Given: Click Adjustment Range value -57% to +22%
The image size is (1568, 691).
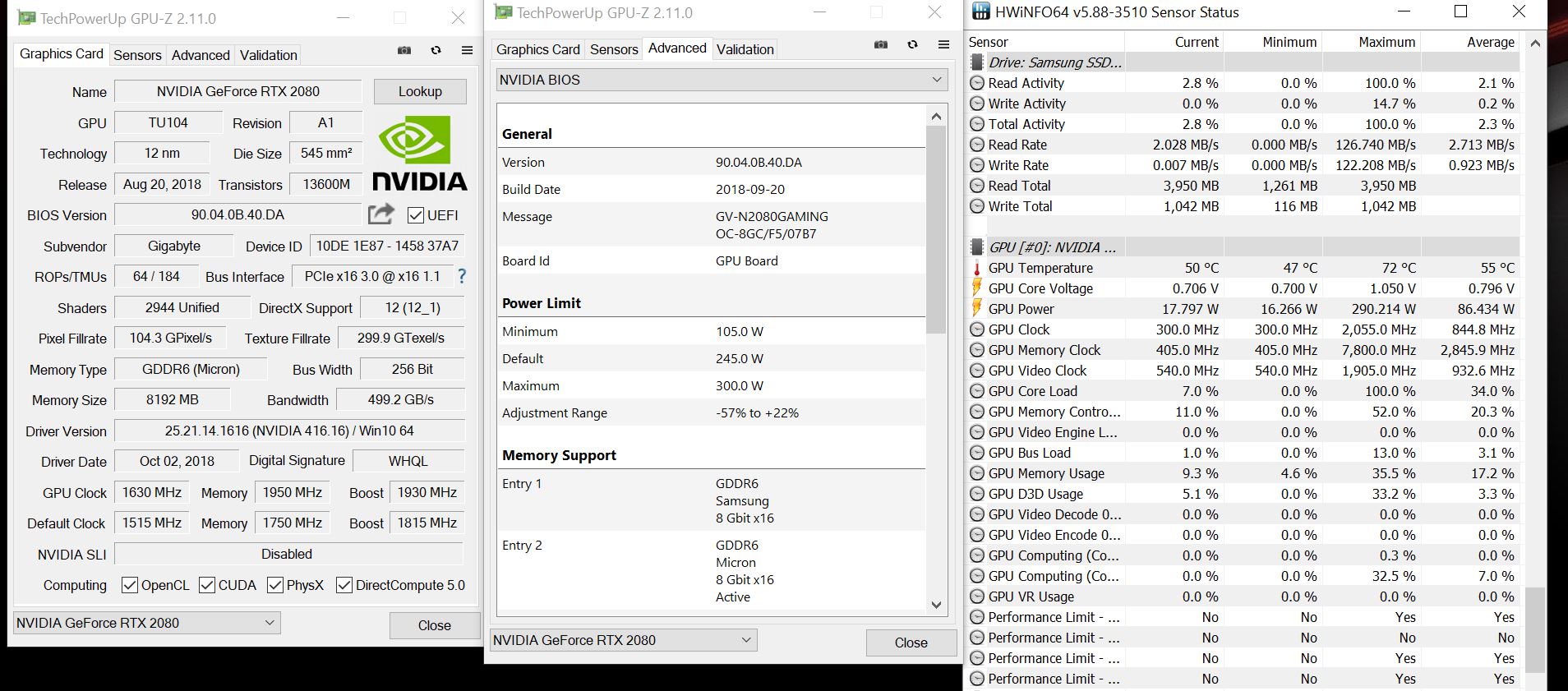Looking at the screenshot, I should pyautogui.click(x=757, y=412).
